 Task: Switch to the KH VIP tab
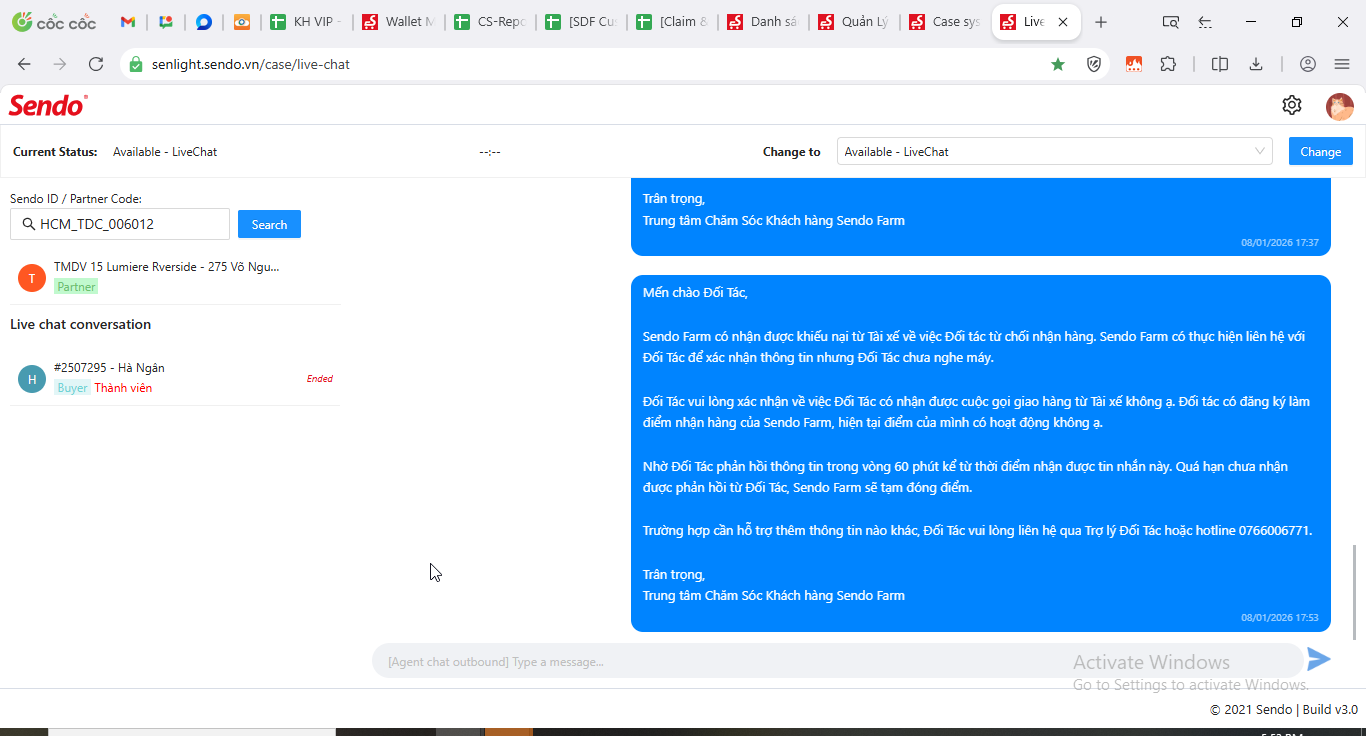pyautogui.click(x=307, y=22)
